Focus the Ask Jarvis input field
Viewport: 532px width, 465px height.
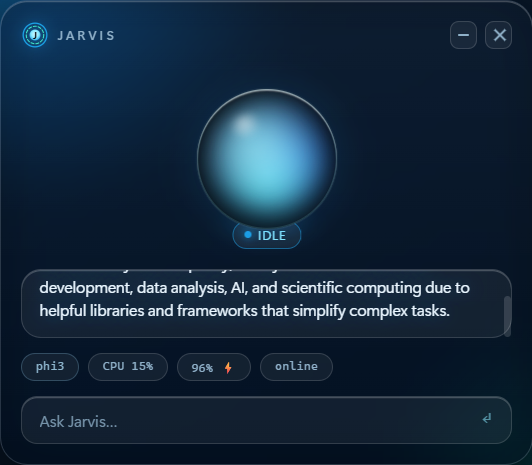(266, 420)
